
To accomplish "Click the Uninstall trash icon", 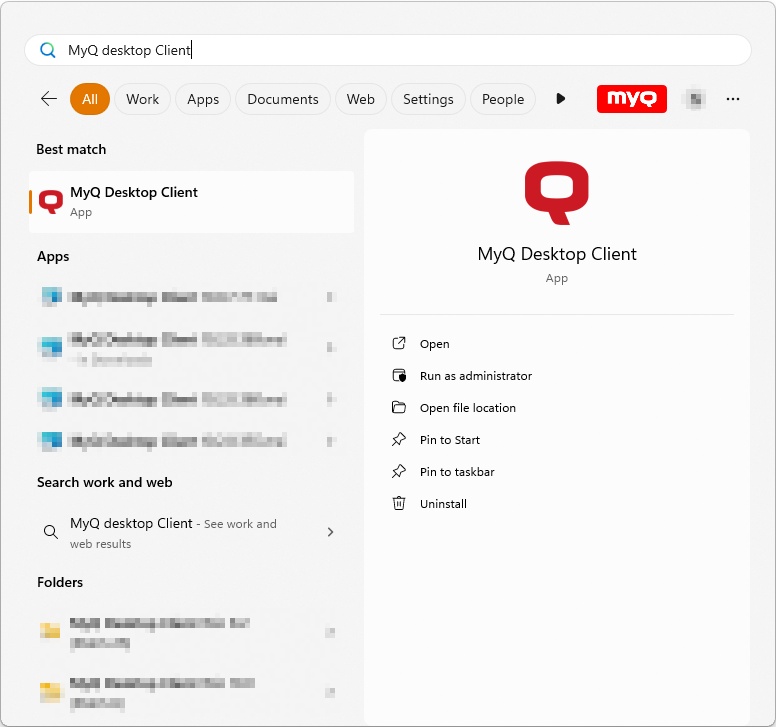I will point(399,503).
